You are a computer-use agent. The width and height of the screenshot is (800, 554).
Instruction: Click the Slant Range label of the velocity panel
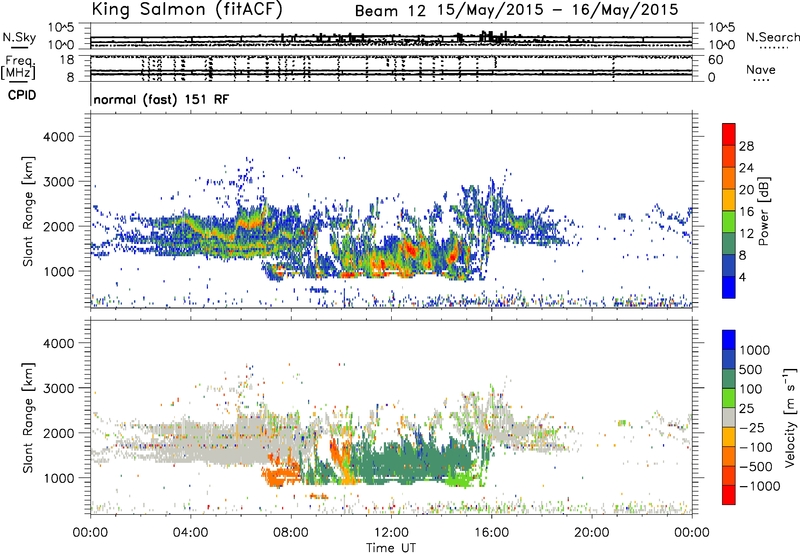(x=29, y=418)
